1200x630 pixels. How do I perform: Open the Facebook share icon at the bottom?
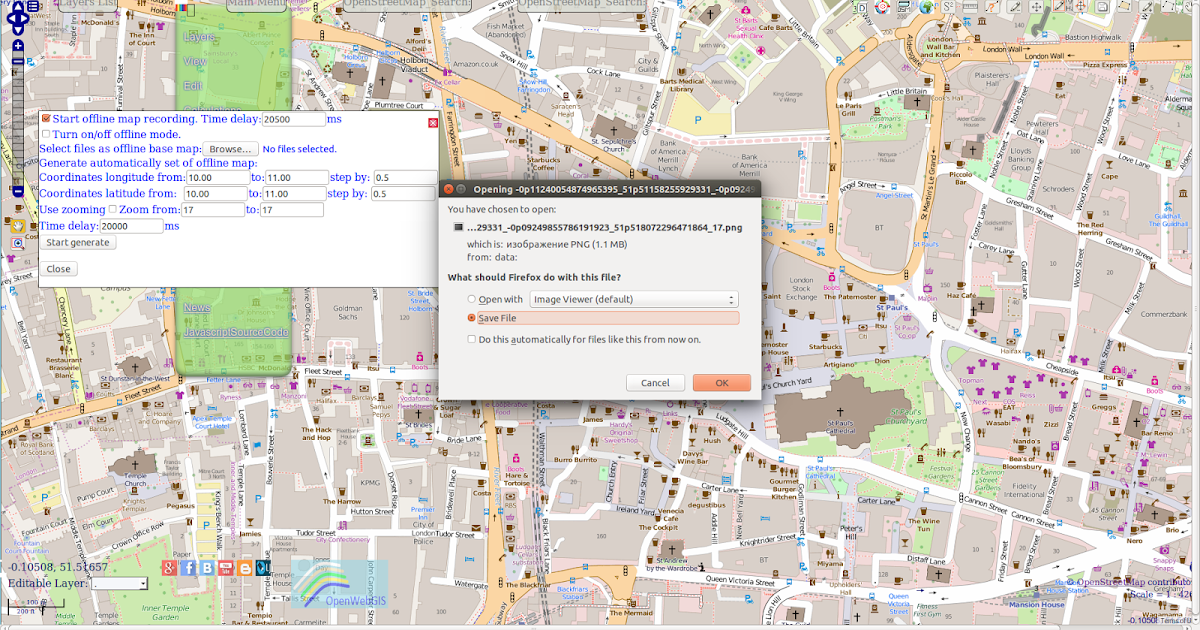pos(186,570)
